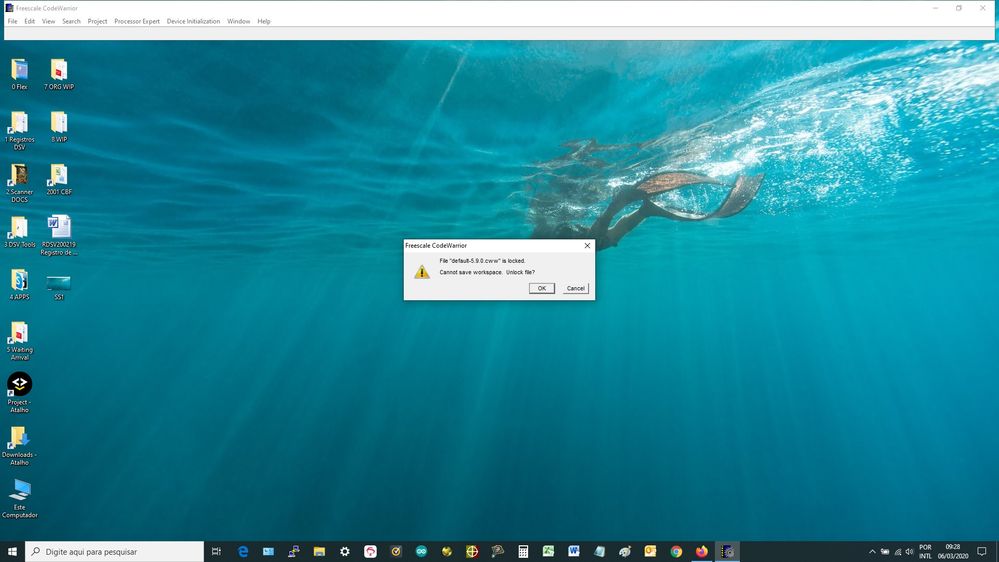999x562 pixels.
Task: Open the Device Initialization menu
Action: point(193,21)
